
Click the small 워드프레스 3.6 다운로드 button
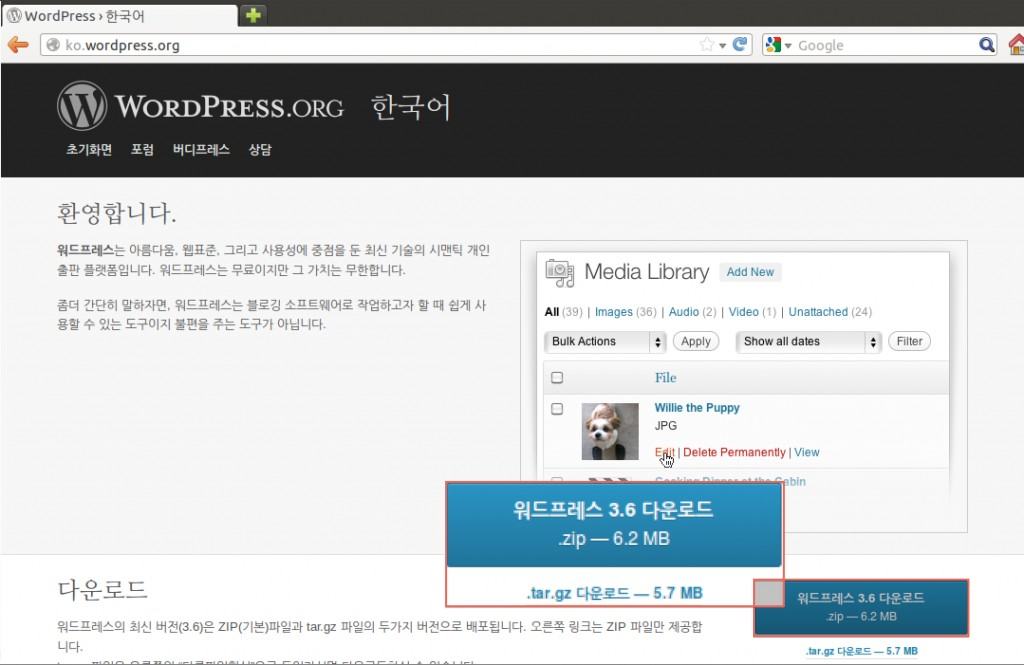861,607
